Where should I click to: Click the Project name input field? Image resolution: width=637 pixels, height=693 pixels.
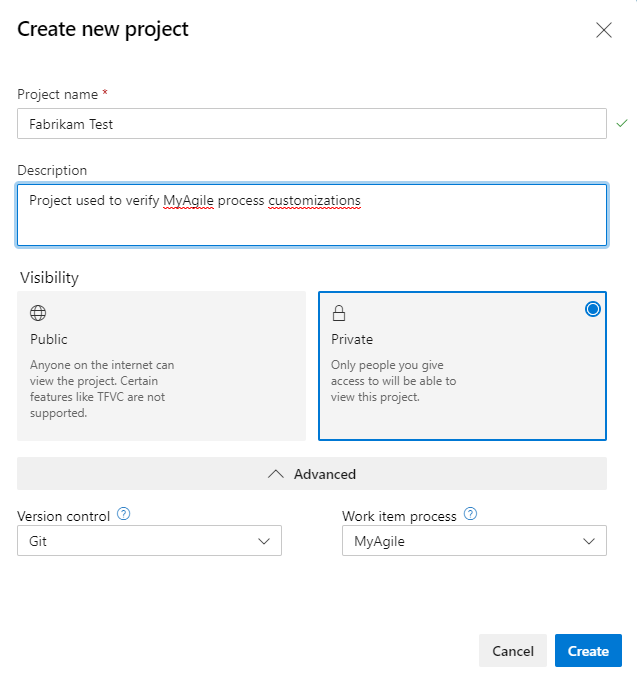[x=312, y=124]
